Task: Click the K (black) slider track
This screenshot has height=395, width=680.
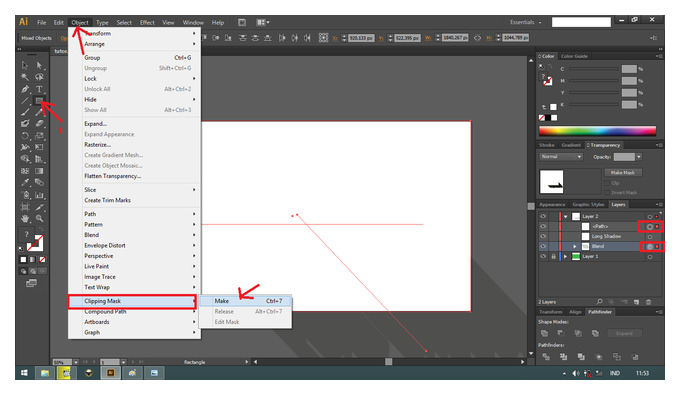Action: coord(594,104)
